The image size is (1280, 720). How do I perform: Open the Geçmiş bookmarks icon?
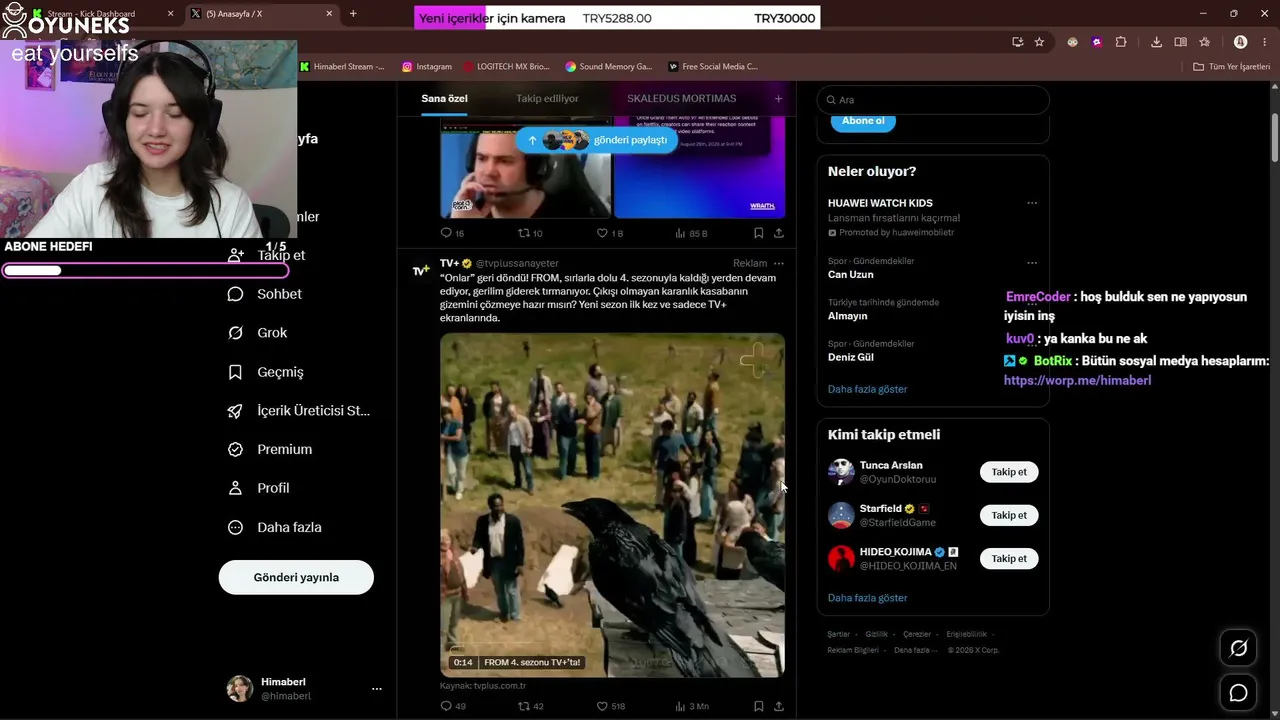tap(236, 372)
